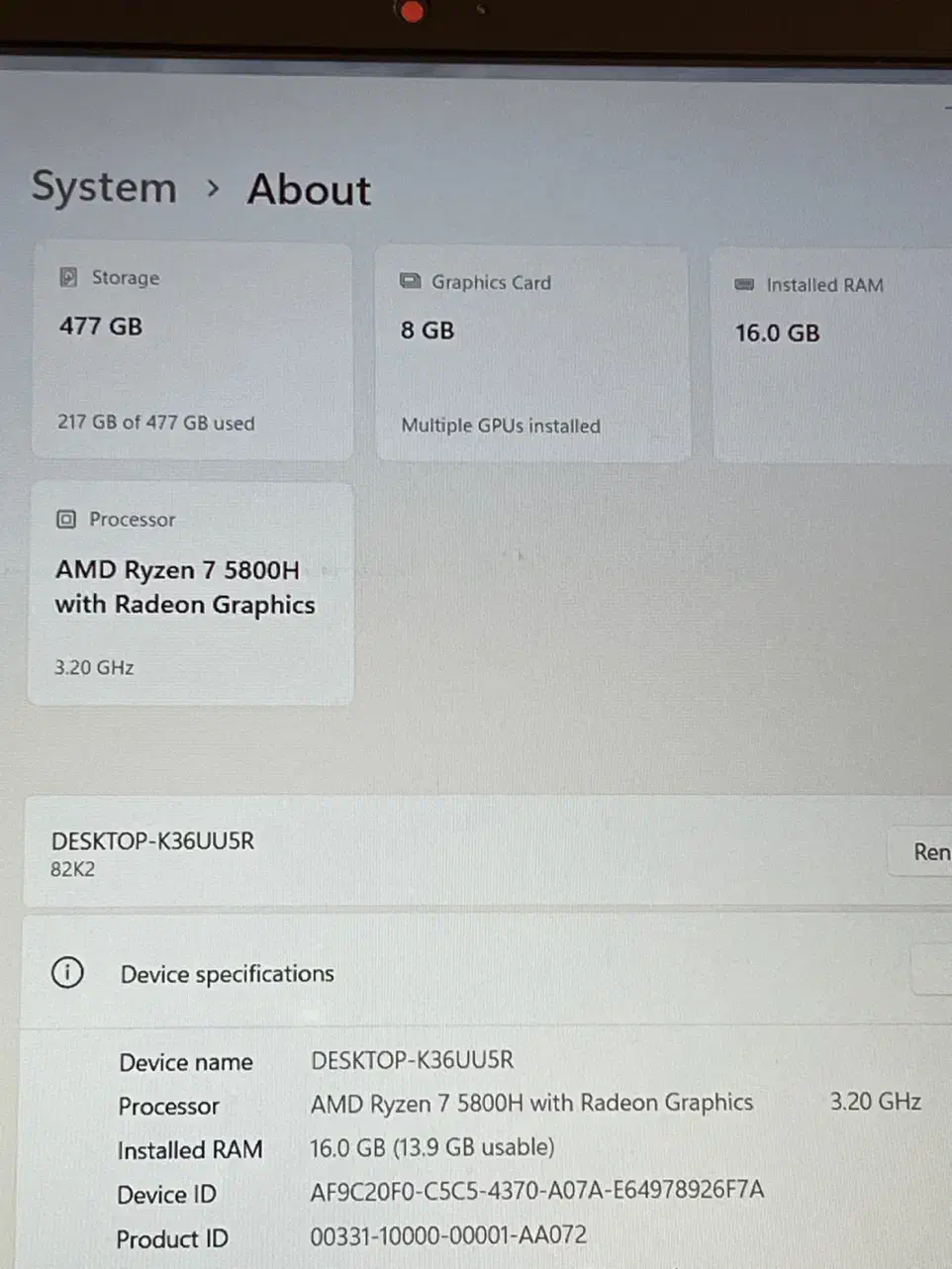The image size is (952, 1269).
Task: Click the Rename this PC button
Action: coord(920,851)
